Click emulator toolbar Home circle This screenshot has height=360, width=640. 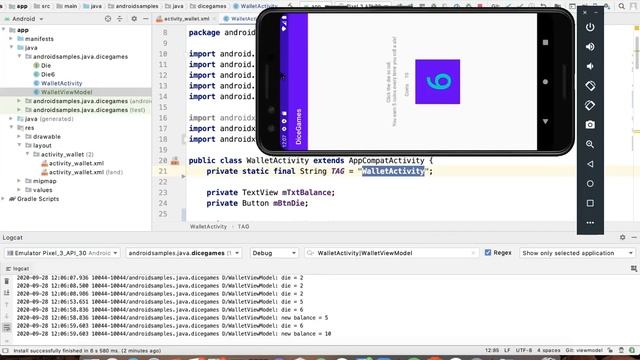coord(590,184)
